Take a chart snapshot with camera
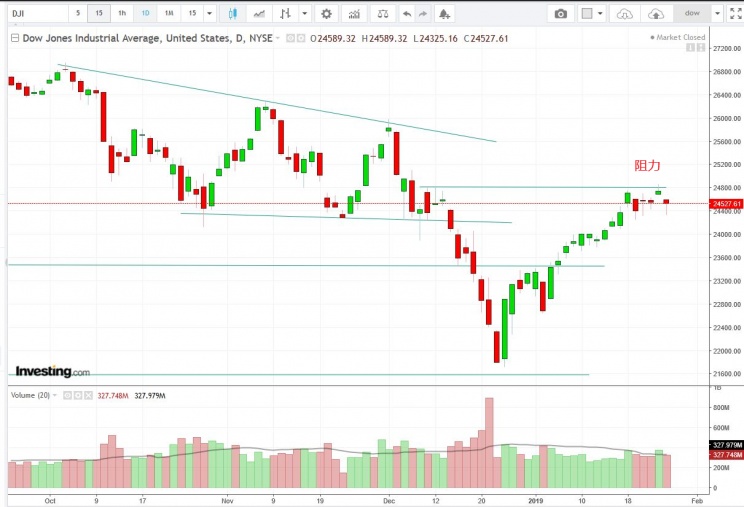The image size is (744, 507). (x=561, y=14)
